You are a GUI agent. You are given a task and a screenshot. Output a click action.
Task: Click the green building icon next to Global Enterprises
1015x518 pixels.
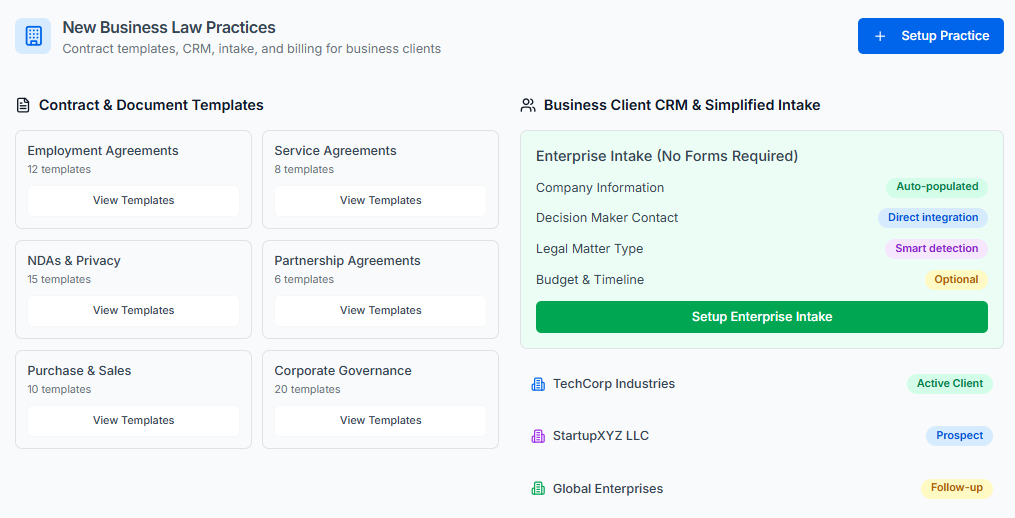click(538, 489)
